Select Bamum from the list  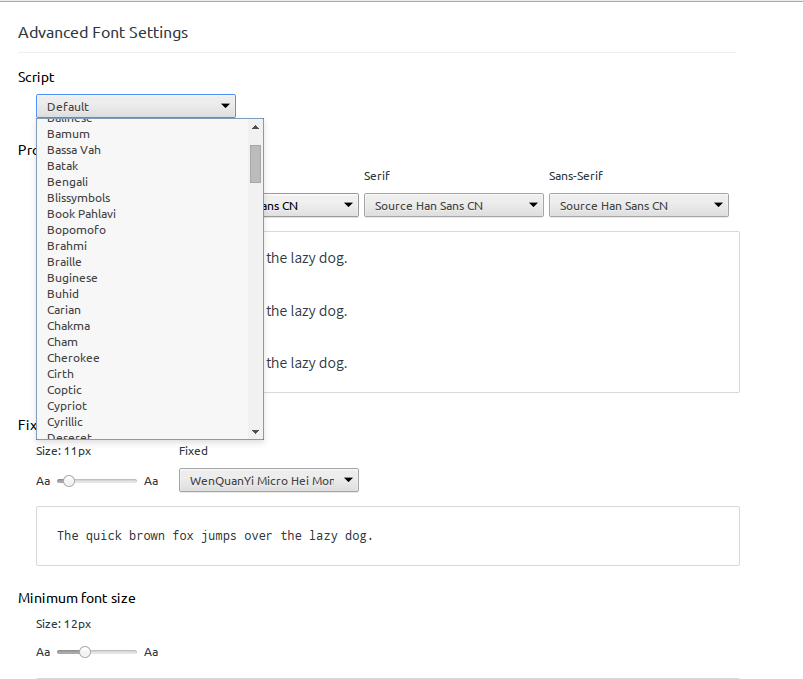[68, 134]
